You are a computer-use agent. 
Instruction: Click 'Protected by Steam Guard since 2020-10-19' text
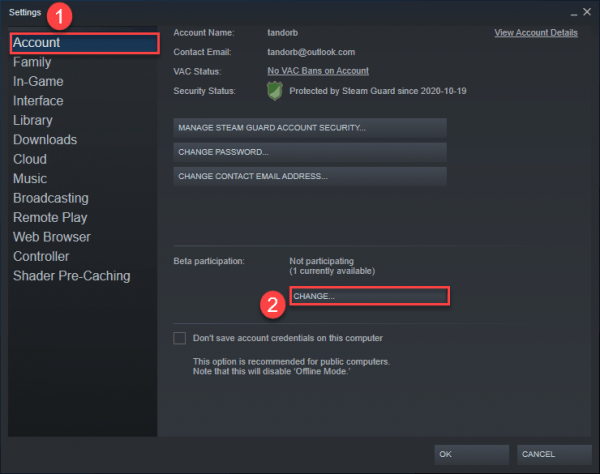click(x=378, y=91)
